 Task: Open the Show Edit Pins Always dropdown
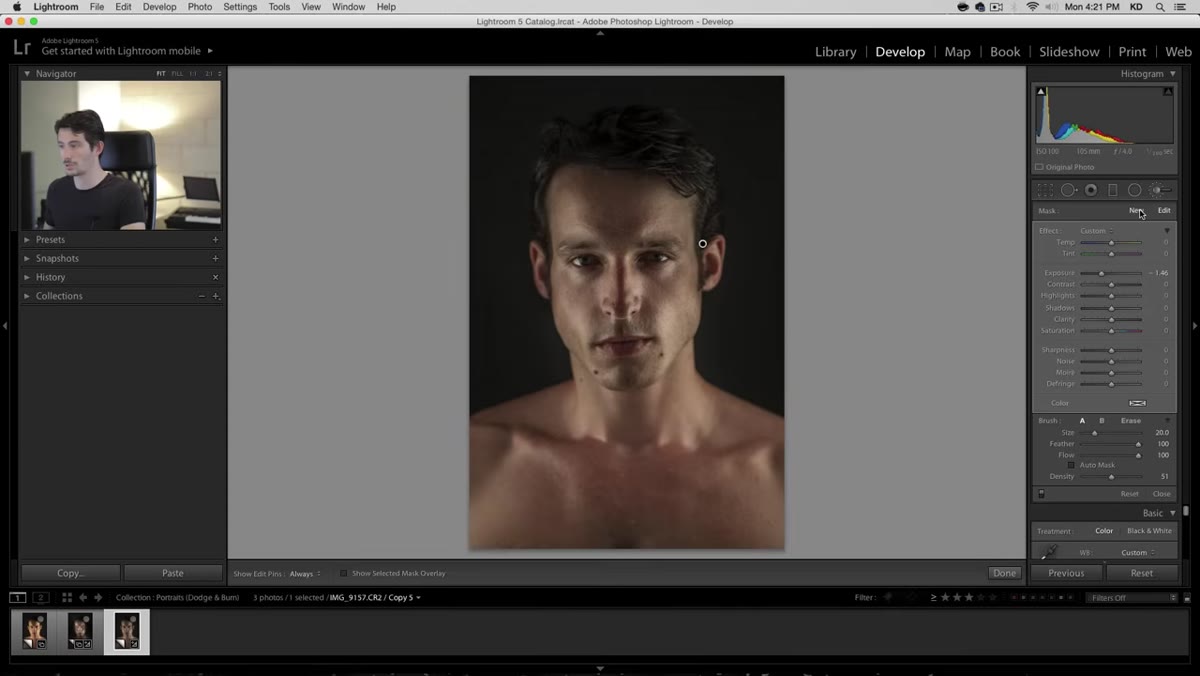tap(305, 574)
